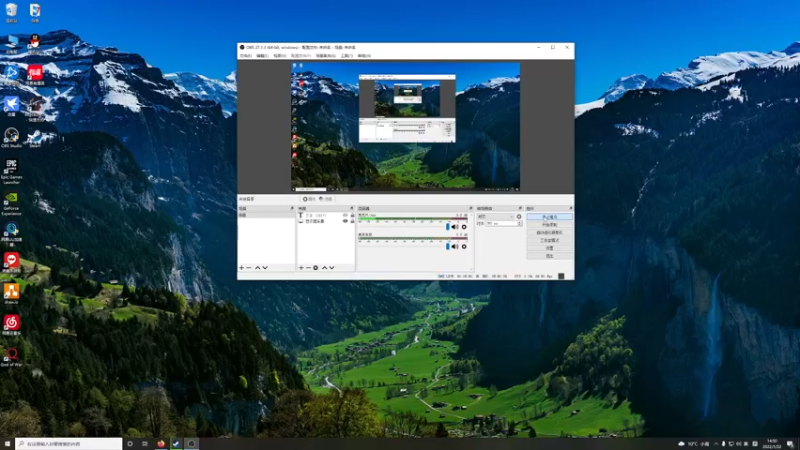Open the Tools menu in OBS
The height and width of the screenshot is (450, 800).
(347, 56)
